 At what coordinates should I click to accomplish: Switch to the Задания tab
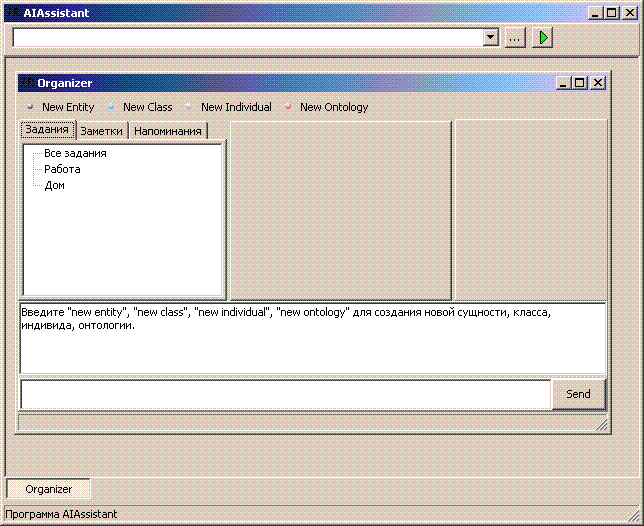[x=47, y=130]
